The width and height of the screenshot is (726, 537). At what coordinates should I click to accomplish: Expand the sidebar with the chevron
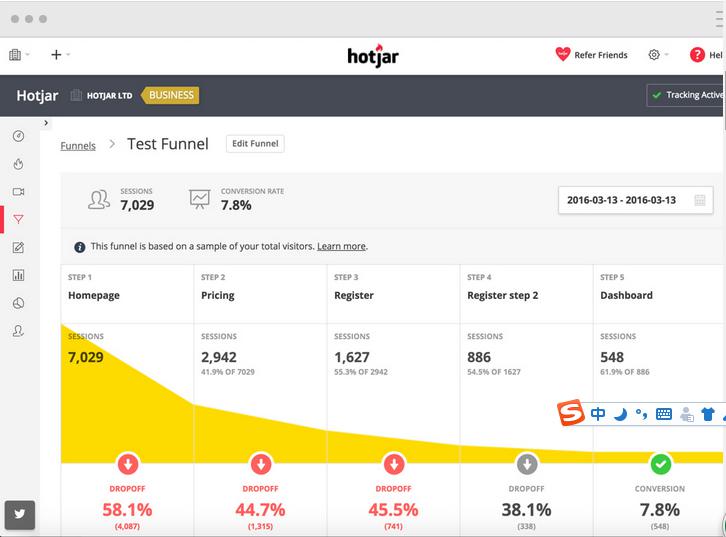46,123
